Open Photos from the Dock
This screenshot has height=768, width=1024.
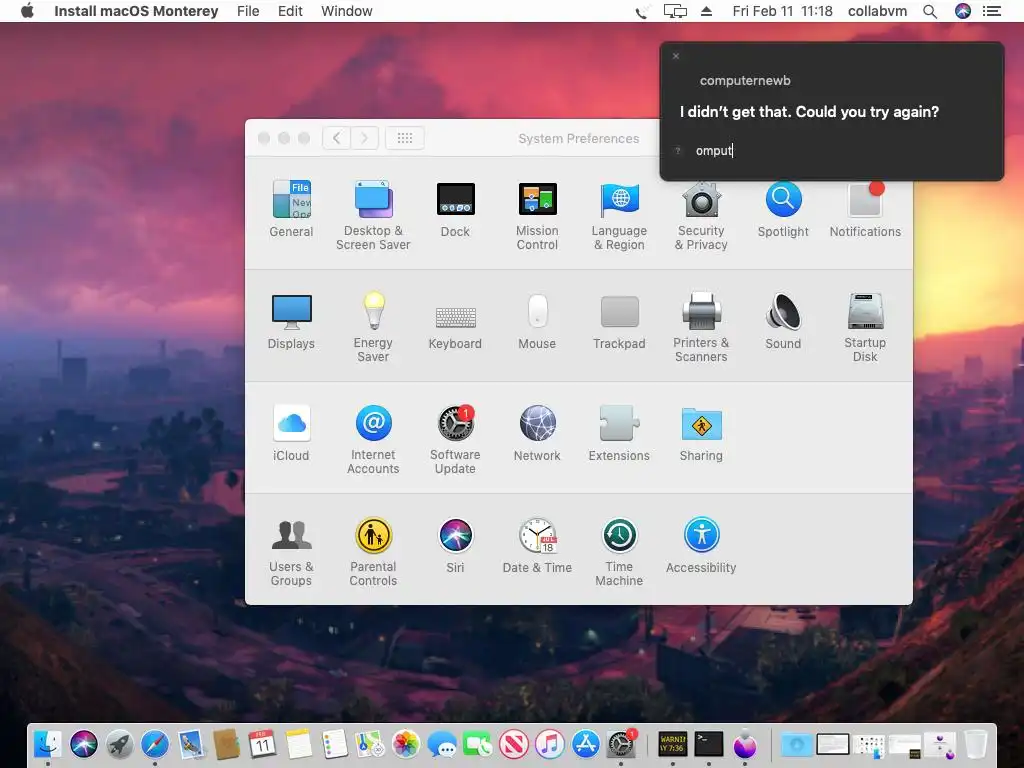coord(406,744)
